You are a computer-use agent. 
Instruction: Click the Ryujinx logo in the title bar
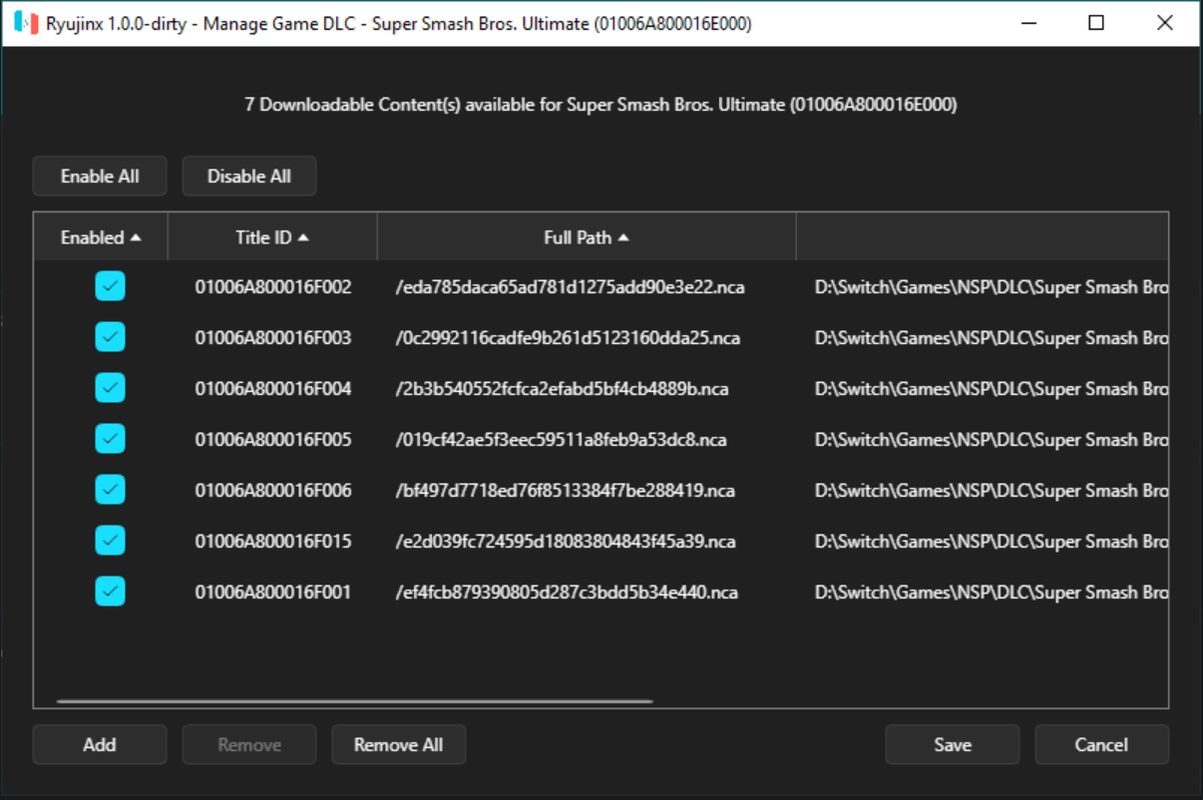point(26,23)
